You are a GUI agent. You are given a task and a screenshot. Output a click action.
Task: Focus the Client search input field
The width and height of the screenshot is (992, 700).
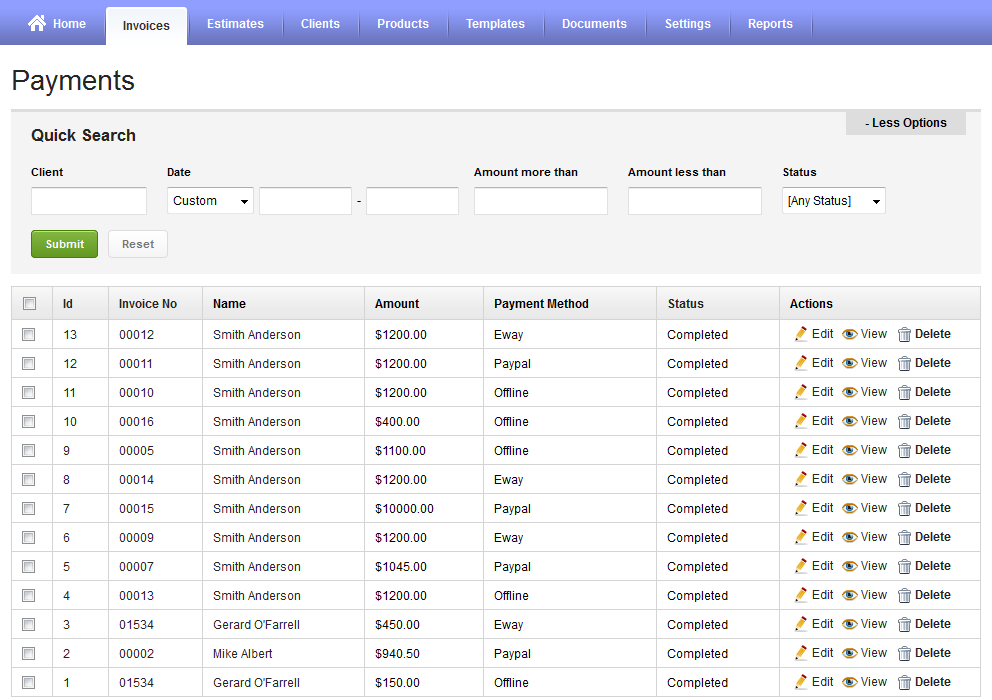[x=89, y=201]
